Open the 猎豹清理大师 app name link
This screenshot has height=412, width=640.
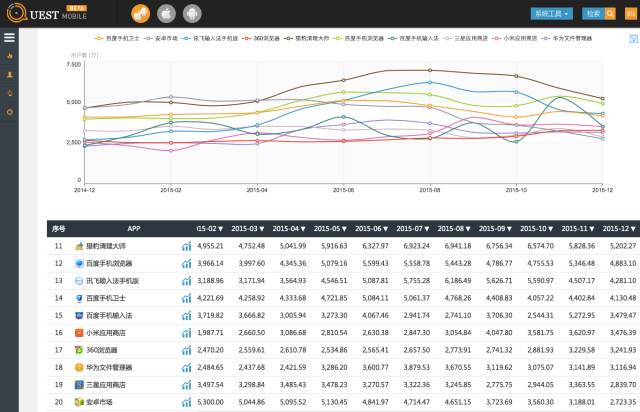(106, 246)
